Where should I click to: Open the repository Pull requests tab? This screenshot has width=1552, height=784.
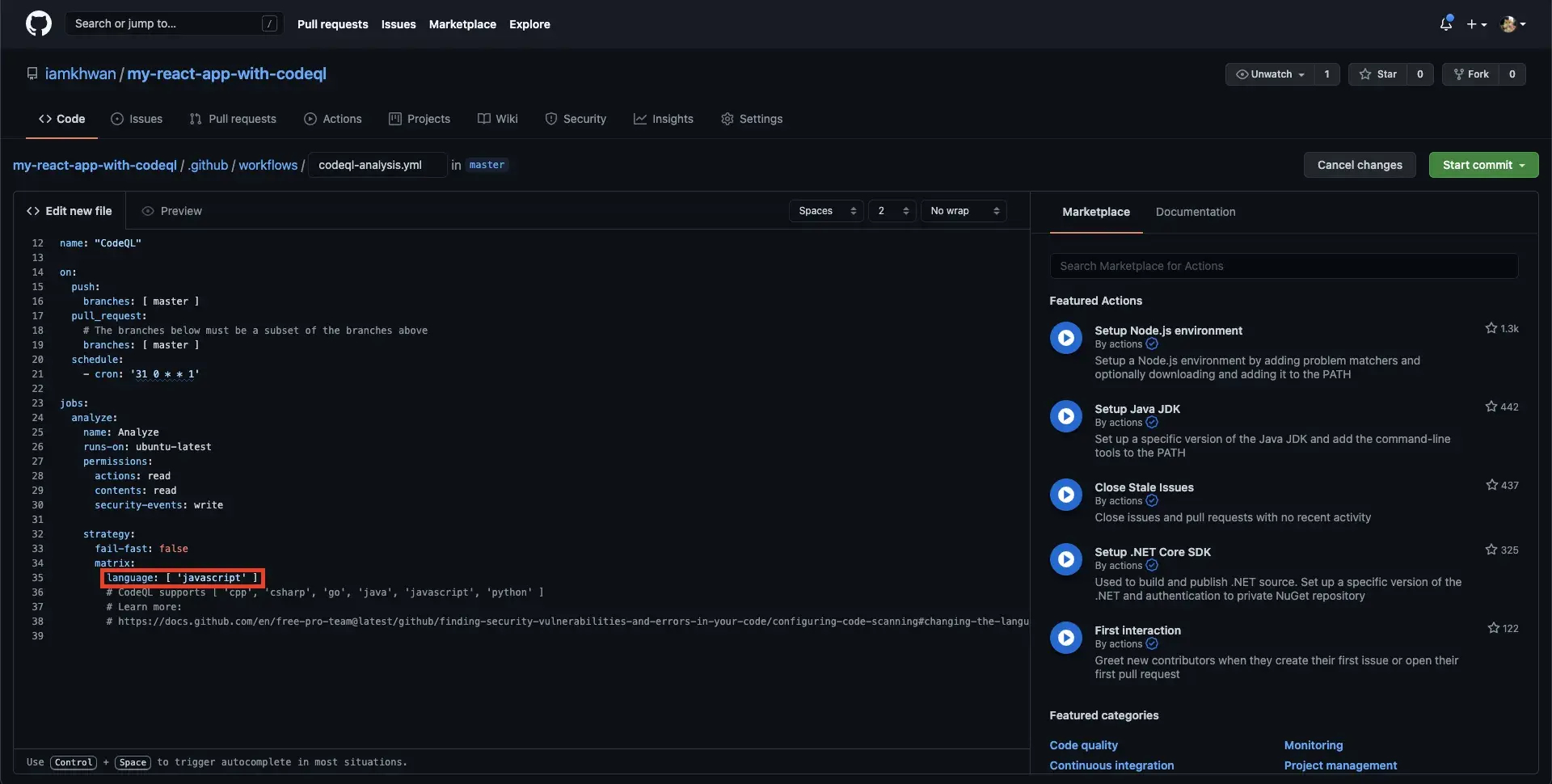pos(233,119)
